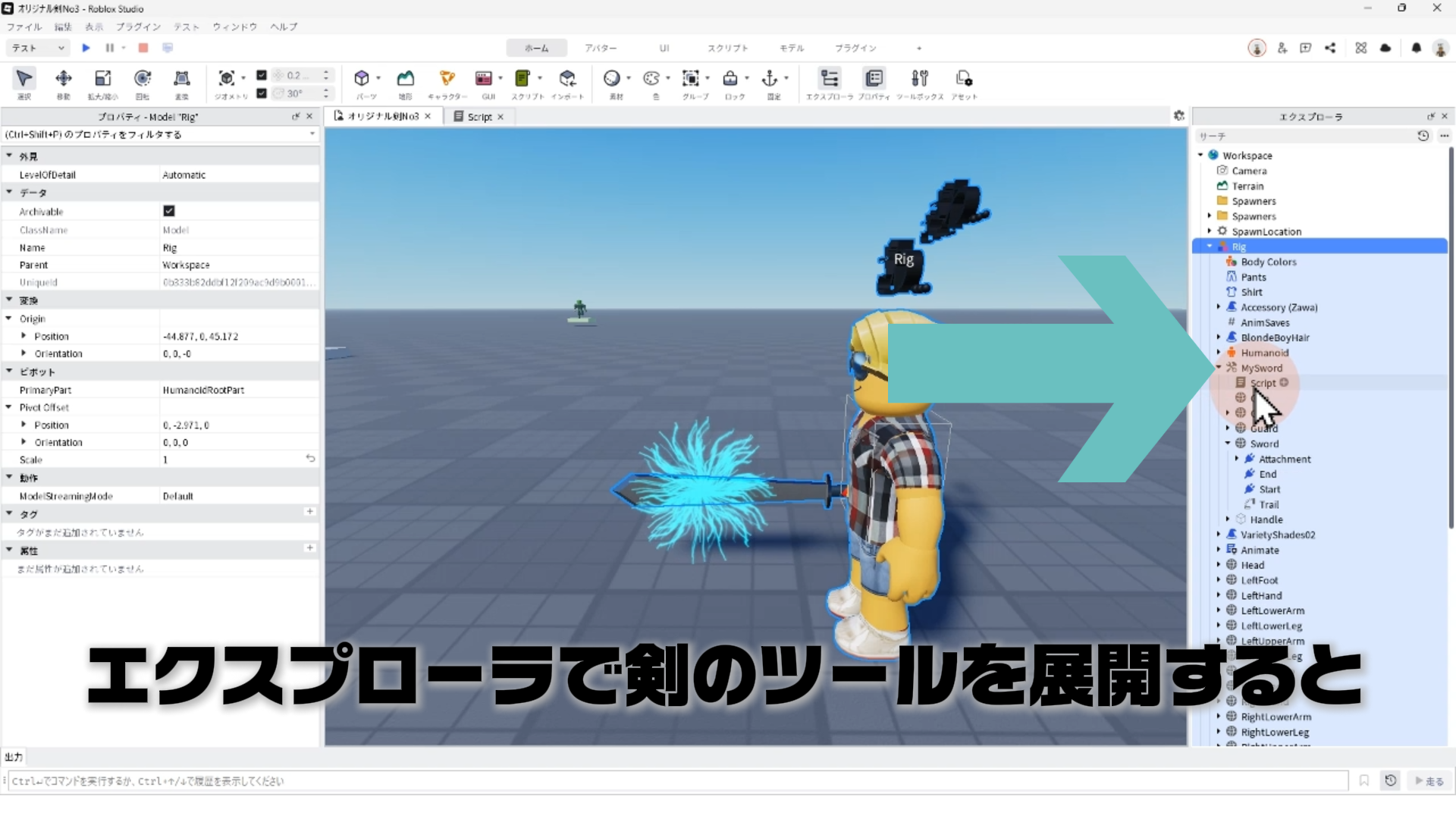Click the 走る run command button
This screenshot has width=1456, height=819.
1429,781
